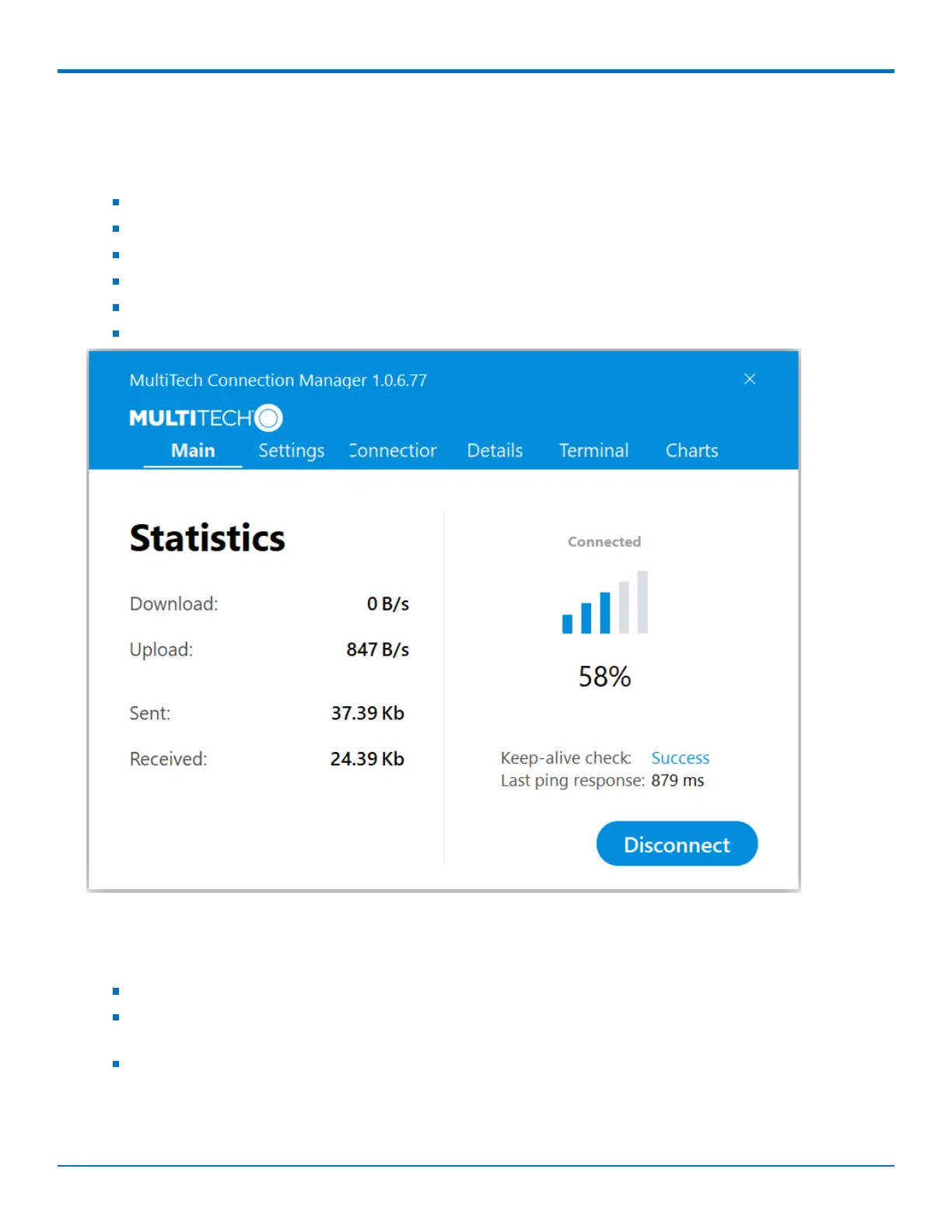
Task: Click the window title MultiTech Connection Manager 1.0.6.77
Action: click(278, 380)
